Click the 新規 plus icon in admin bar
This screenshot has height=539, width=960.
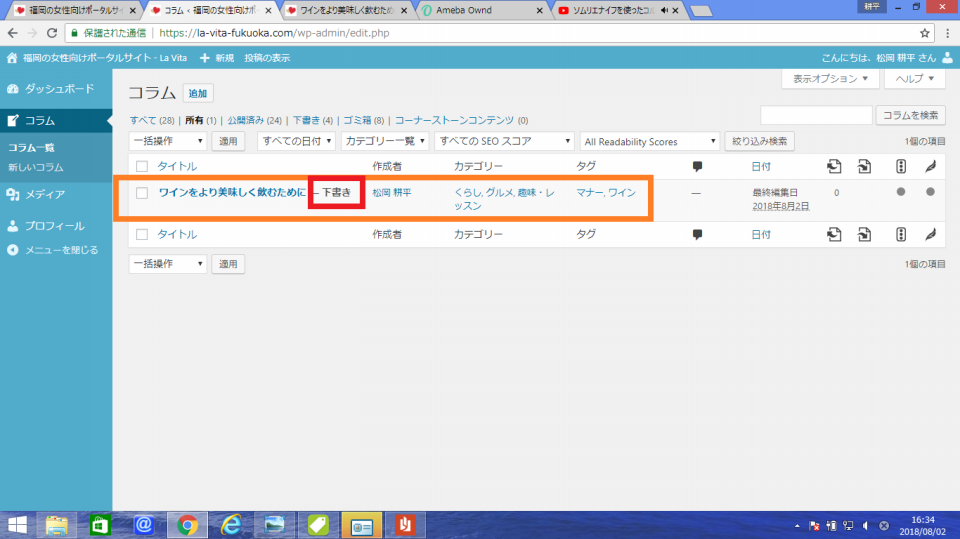click(204, 58)
